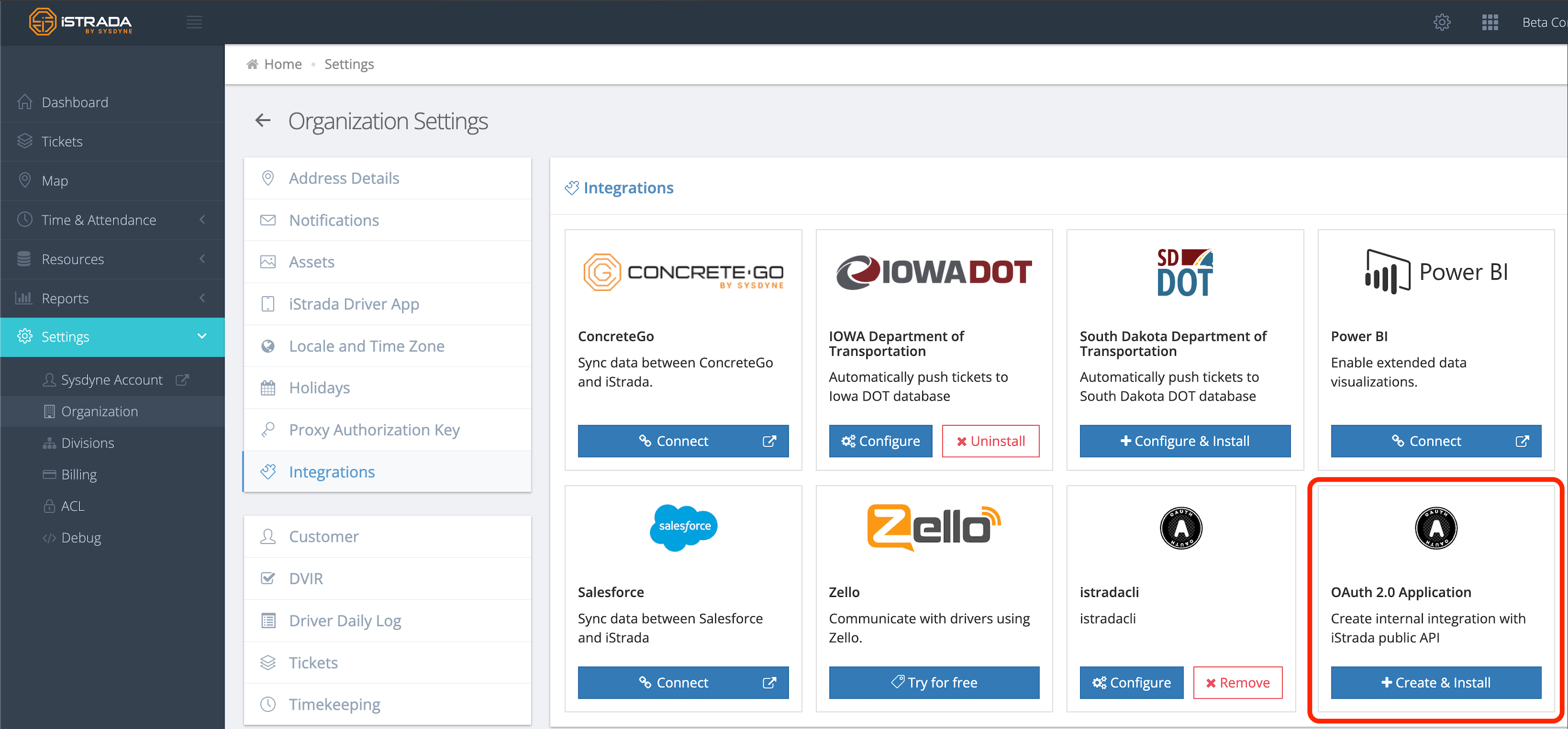
Task: Collapse the Settings section chevron
Action: tap(202, 337)
